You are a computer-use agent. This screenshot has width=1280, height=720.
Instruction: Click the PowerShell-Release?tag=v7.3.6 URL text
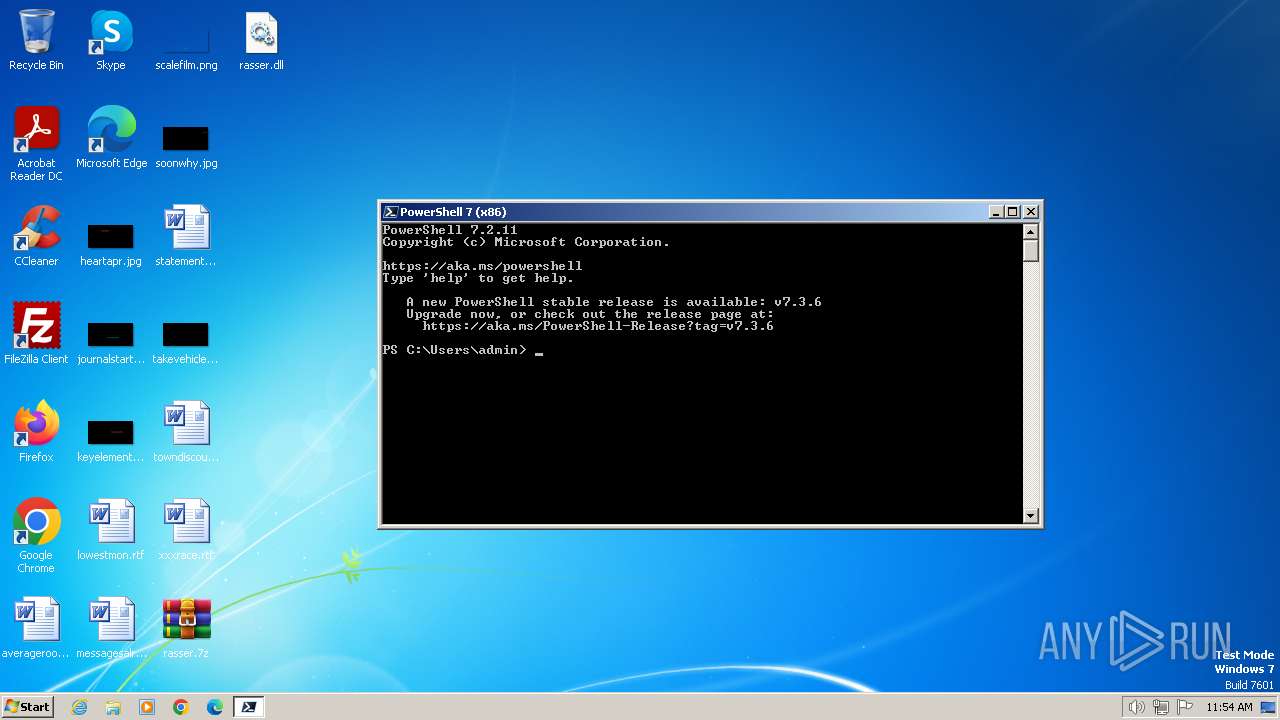point(598,326)
